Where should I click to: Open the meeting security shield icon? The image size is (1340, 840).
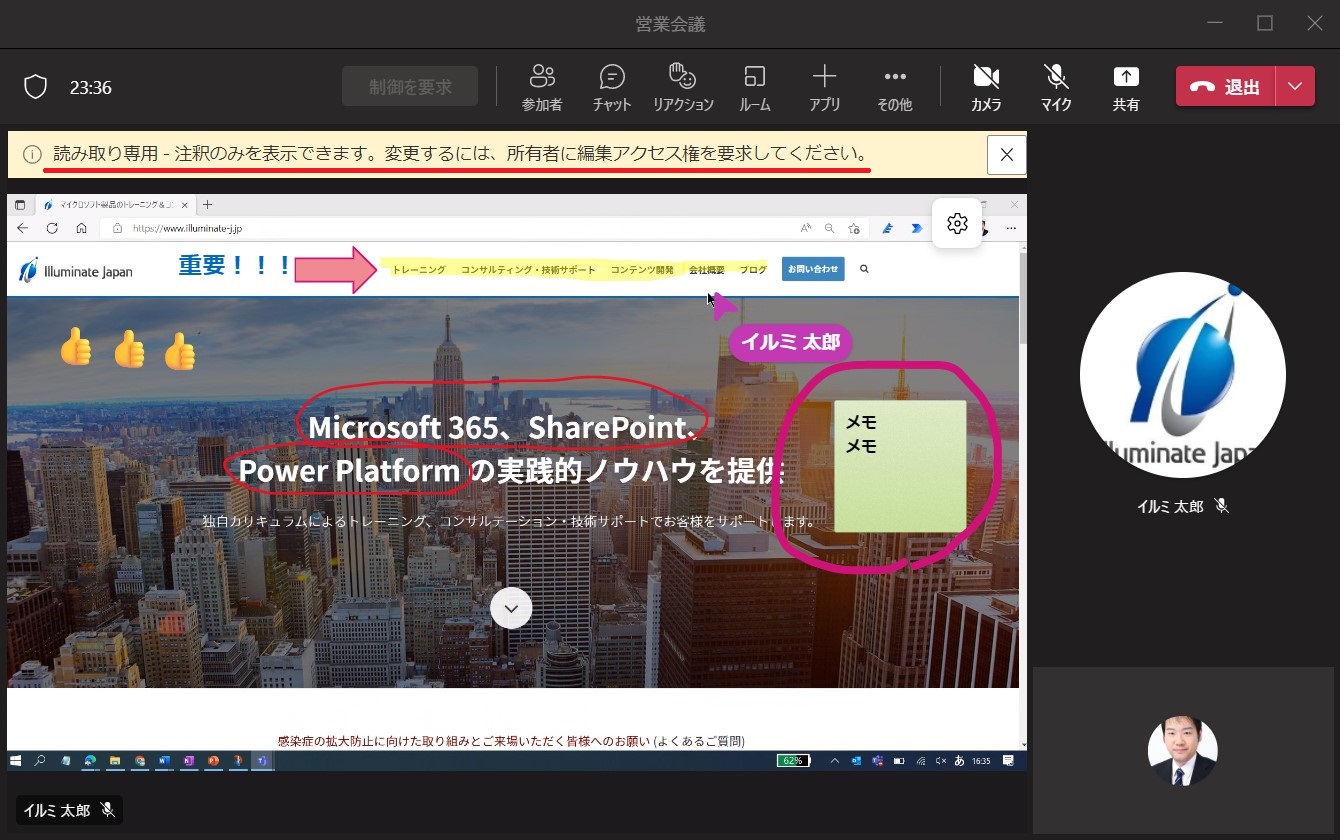[36, 87]
